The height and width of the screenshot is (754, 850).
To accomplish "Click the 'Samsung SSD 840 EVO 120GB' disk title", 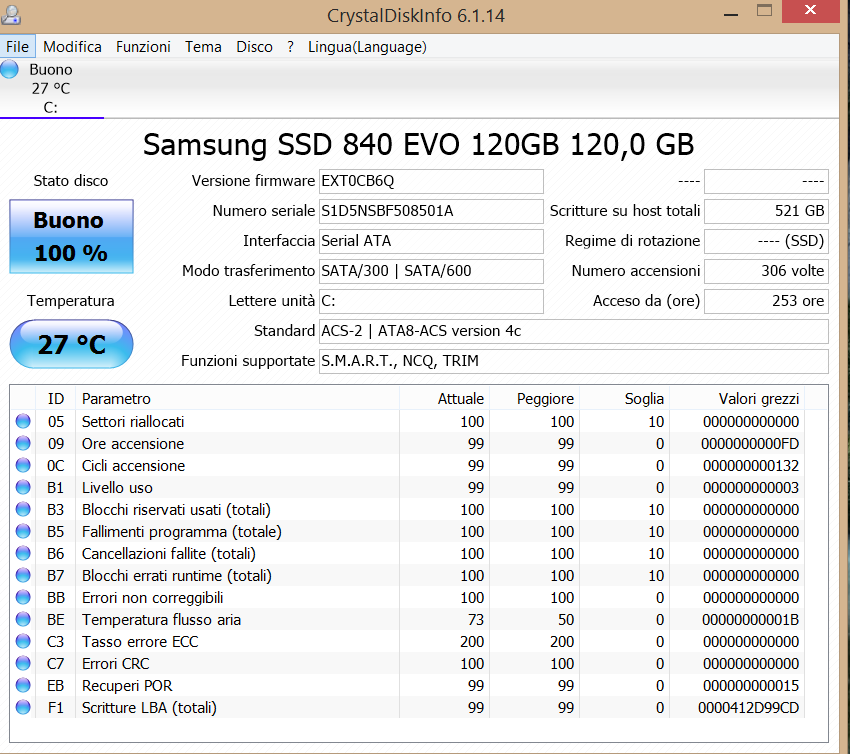I will coord(418,145).
